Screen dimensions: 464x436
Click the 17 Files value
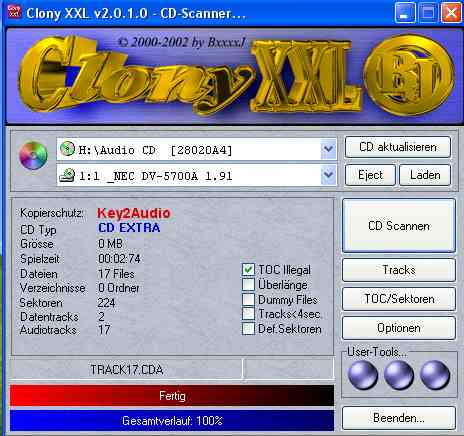pyautogui.click(x=116, y=274)
